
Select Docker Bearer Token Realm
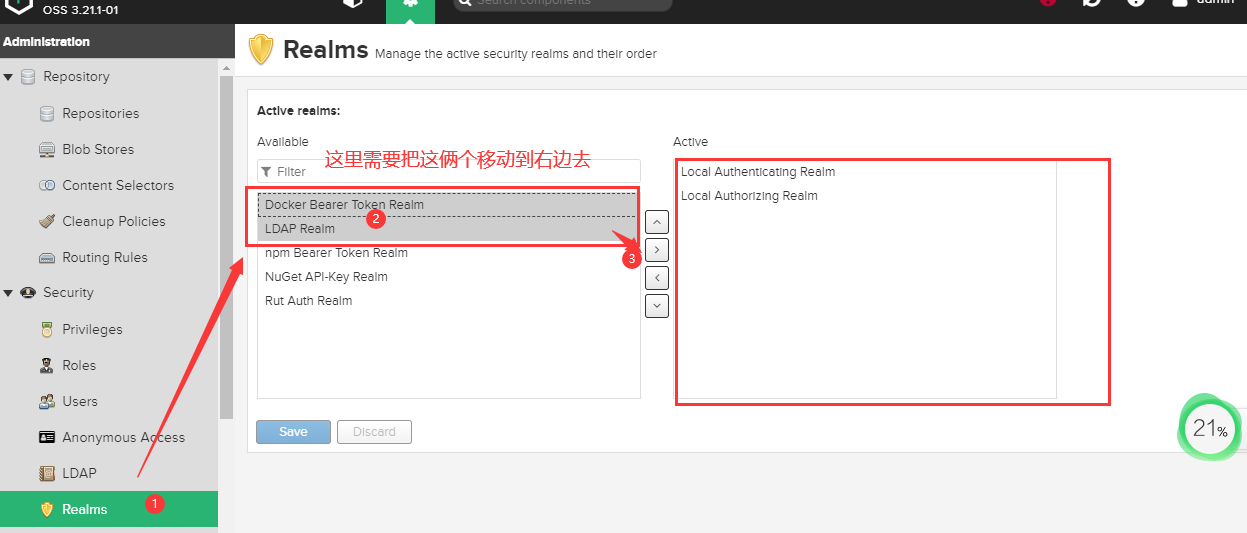pos(448,205)
